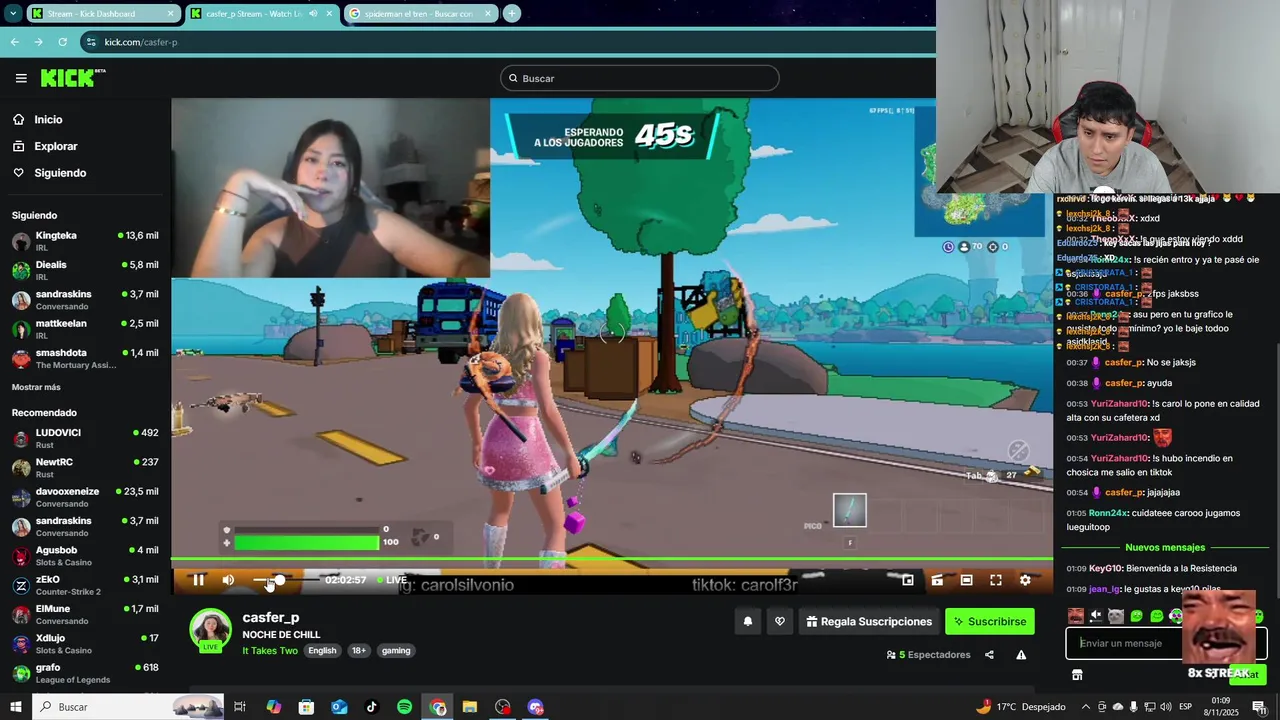The height and width of the screenshot is (720, 1280).
Task: Open NewtRC recommended channel
Action: 85,467
